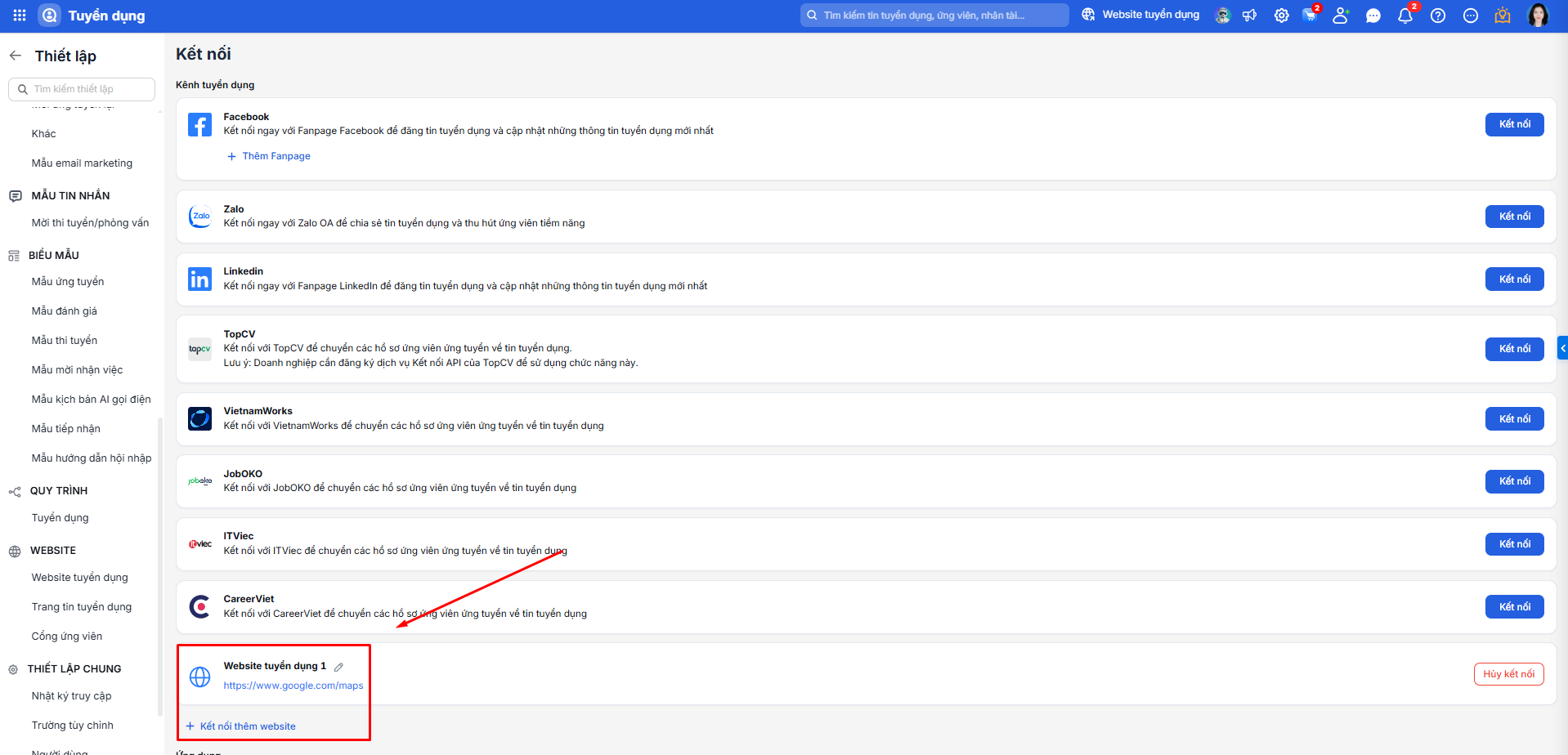Click the ITViec logo icon
The width and height of the screenshot is (1568, 755).
[199, 544]
